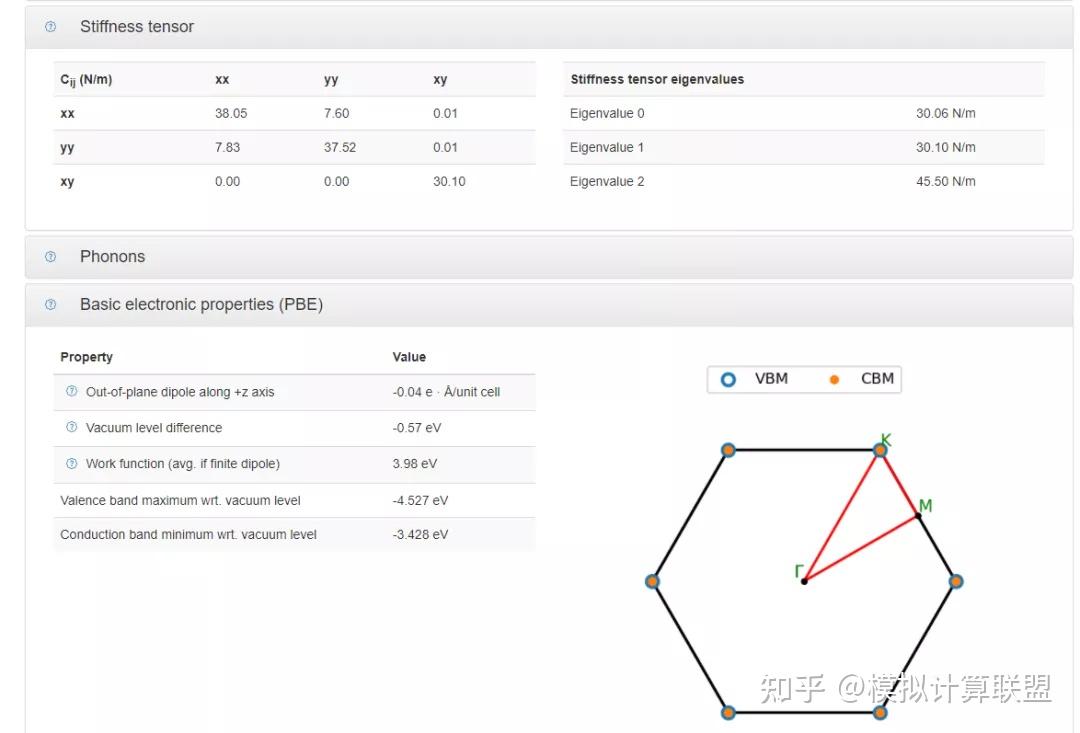The height and width of the screenshot is (733, 1080).
Task: Click the VBM legend circle marker
Action: 728,379
